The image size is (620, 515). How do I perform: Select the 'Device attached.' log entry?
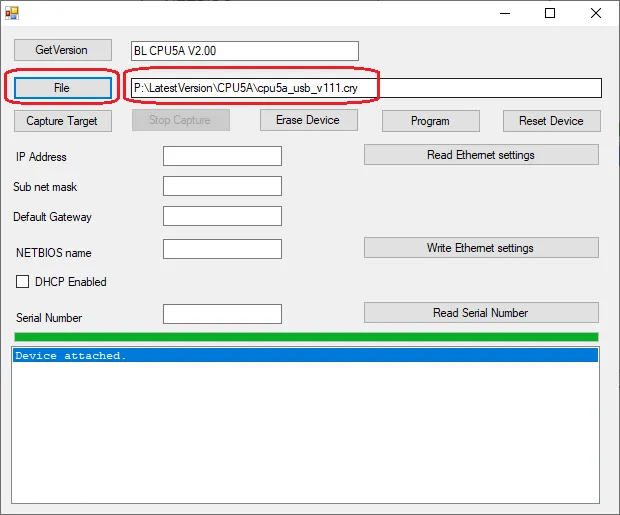pos(305,355)
